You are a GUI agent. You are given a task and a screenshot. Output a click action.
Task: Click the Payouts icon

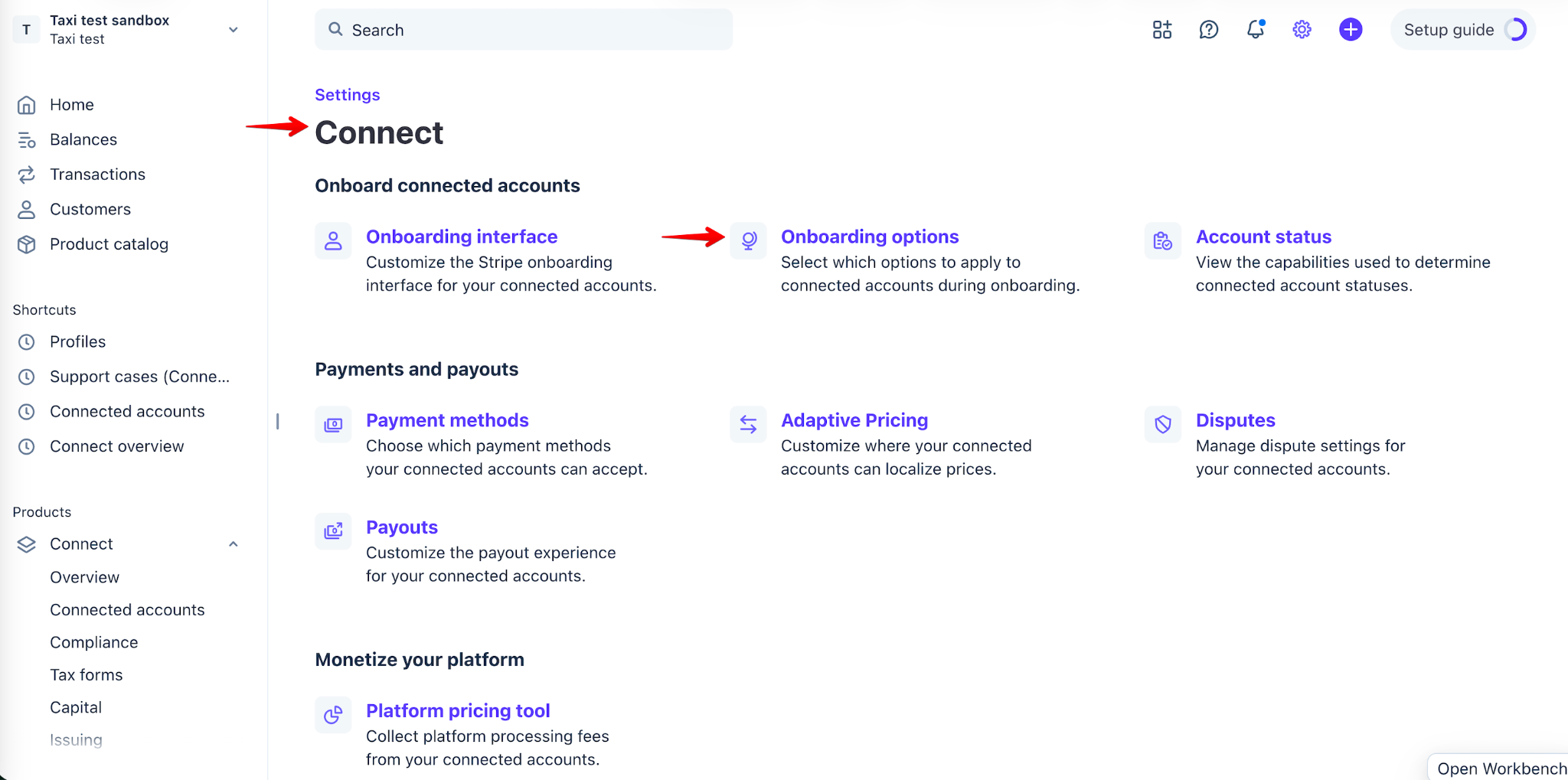click(333, 531)
